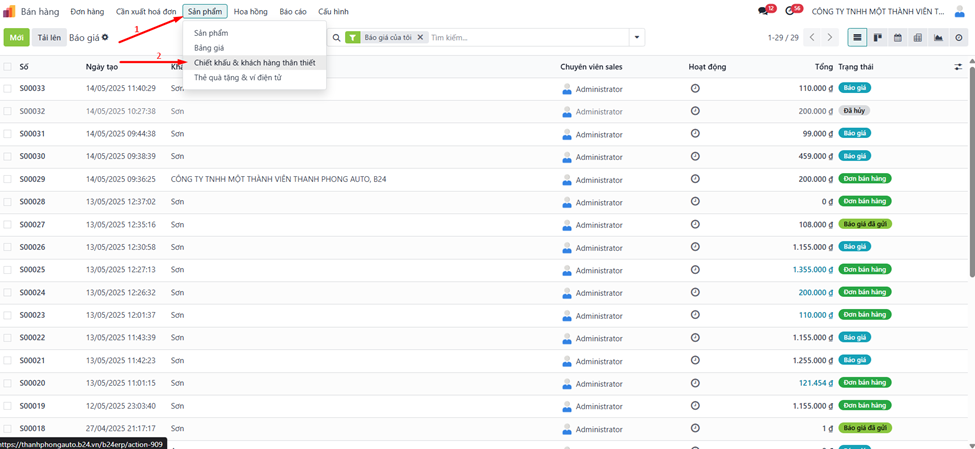The height and width of the screenshot is (449, 975).
Task: Switch to Calendar view
Action: [898, 38]
